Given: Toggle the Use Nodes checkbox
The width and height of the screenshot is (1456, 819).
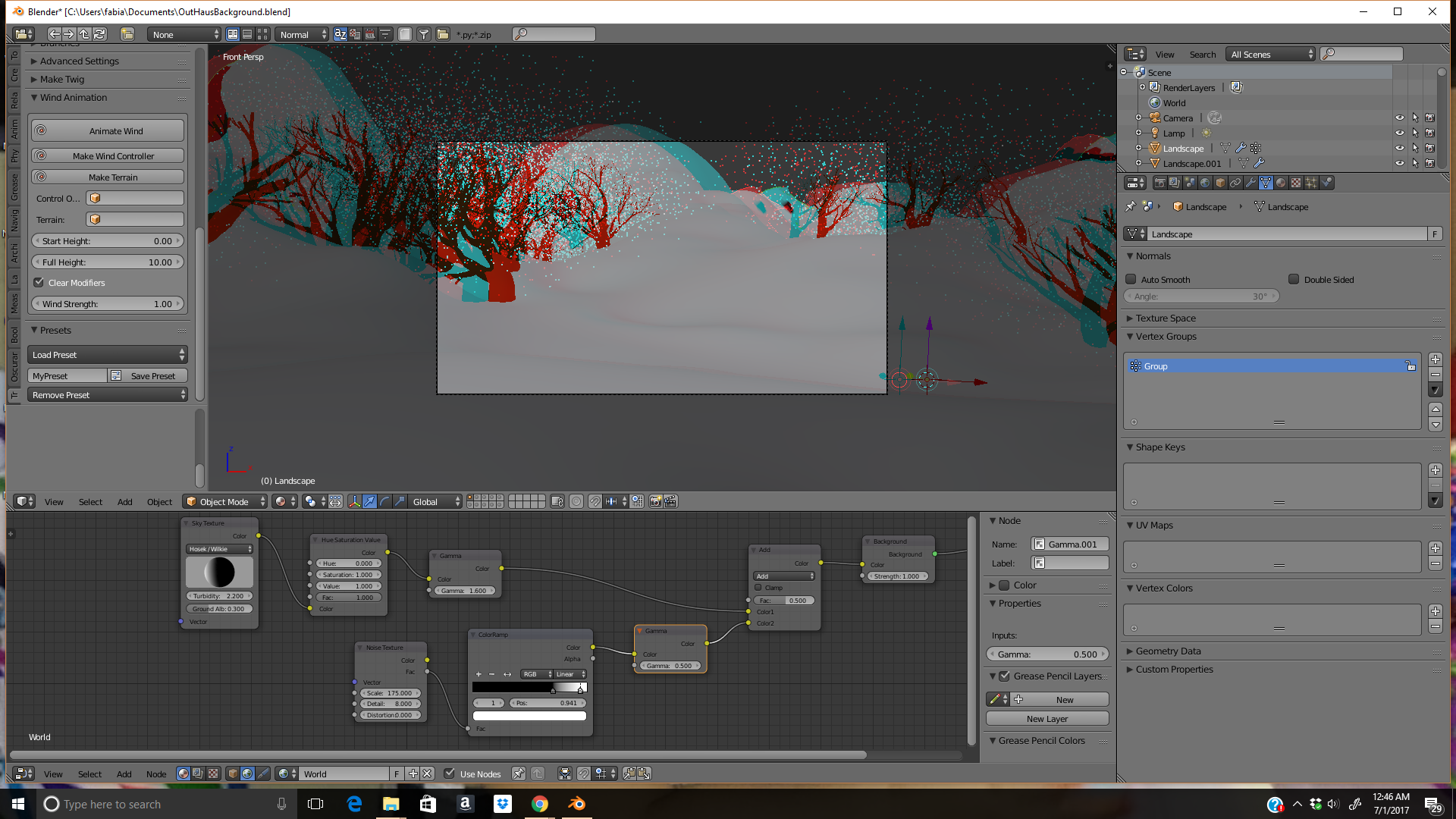Looking at the screenshot, I should click(450, 773).
